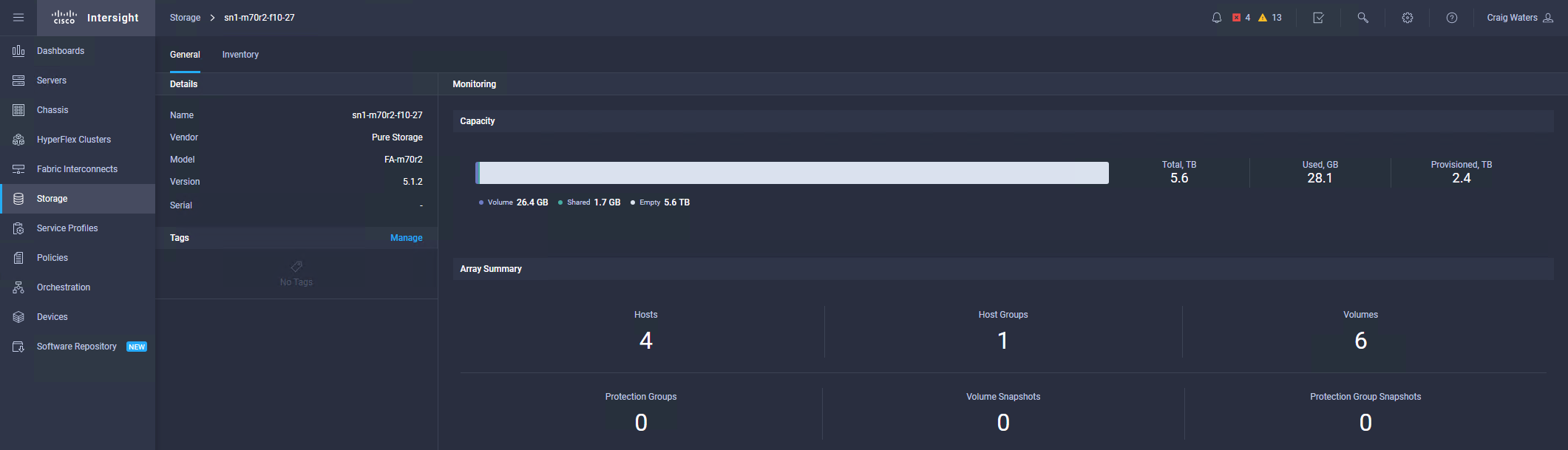Click the critical alarms red indicator
The width and height of the screenshot is (1568, 450).
point(1241,18)
